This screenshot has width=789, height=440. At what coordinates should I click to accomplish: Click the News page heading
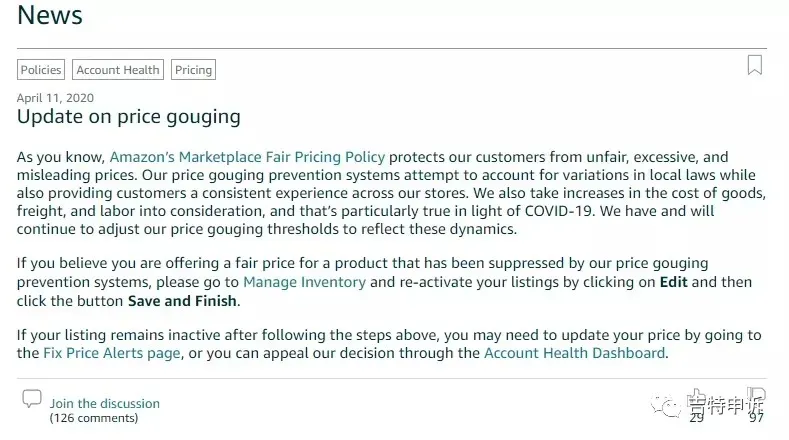pos(50,15)
